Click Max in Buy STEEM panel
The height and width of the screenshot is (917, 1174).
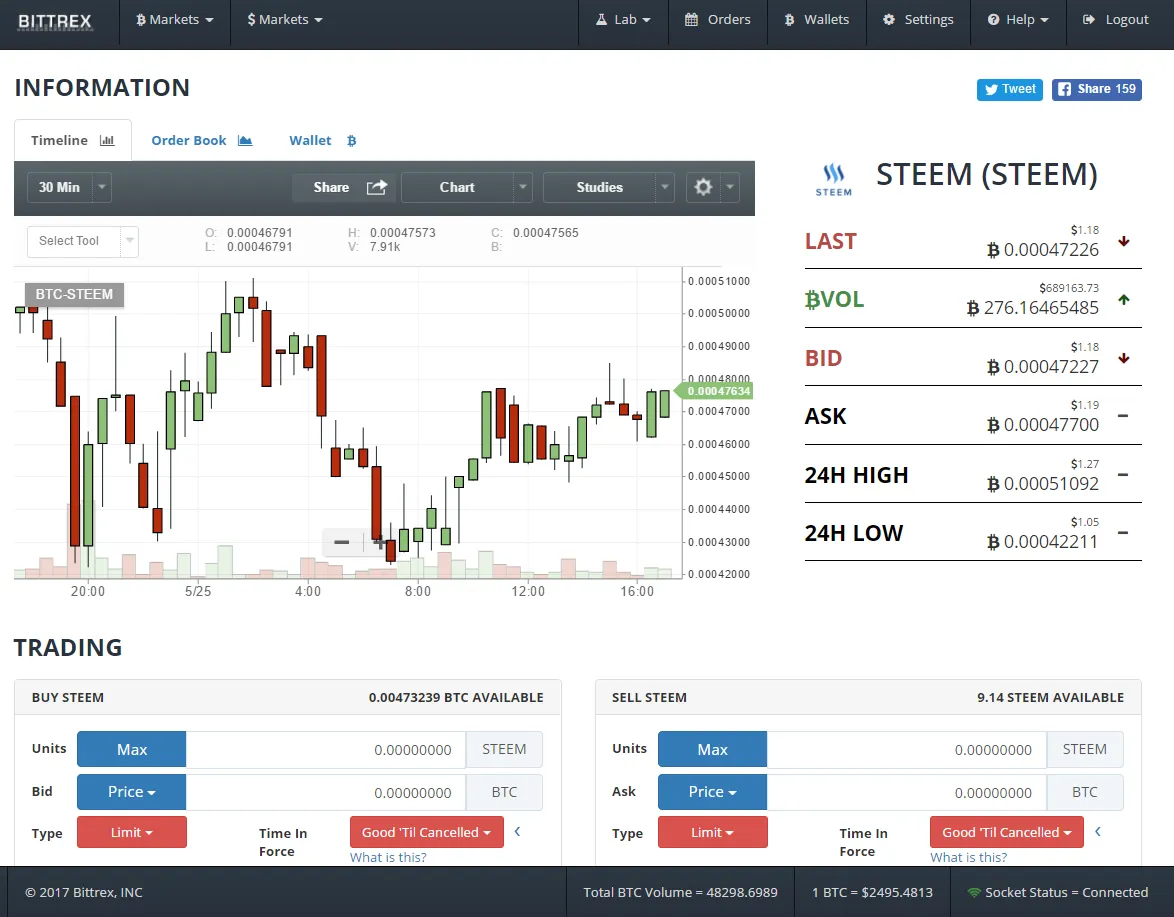132,749
